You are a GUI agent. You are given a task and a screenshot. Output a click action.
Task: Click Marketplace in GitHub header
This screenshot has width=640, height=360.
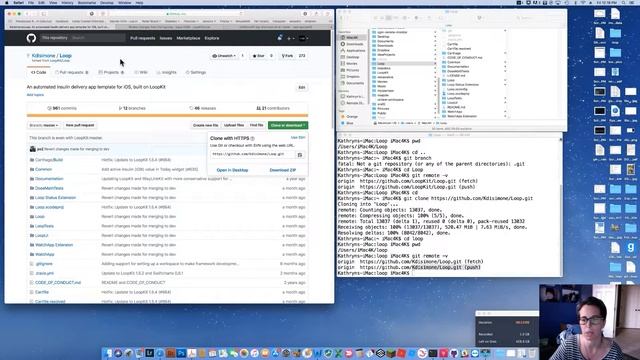pyautogui.click(x=188, y=38)
